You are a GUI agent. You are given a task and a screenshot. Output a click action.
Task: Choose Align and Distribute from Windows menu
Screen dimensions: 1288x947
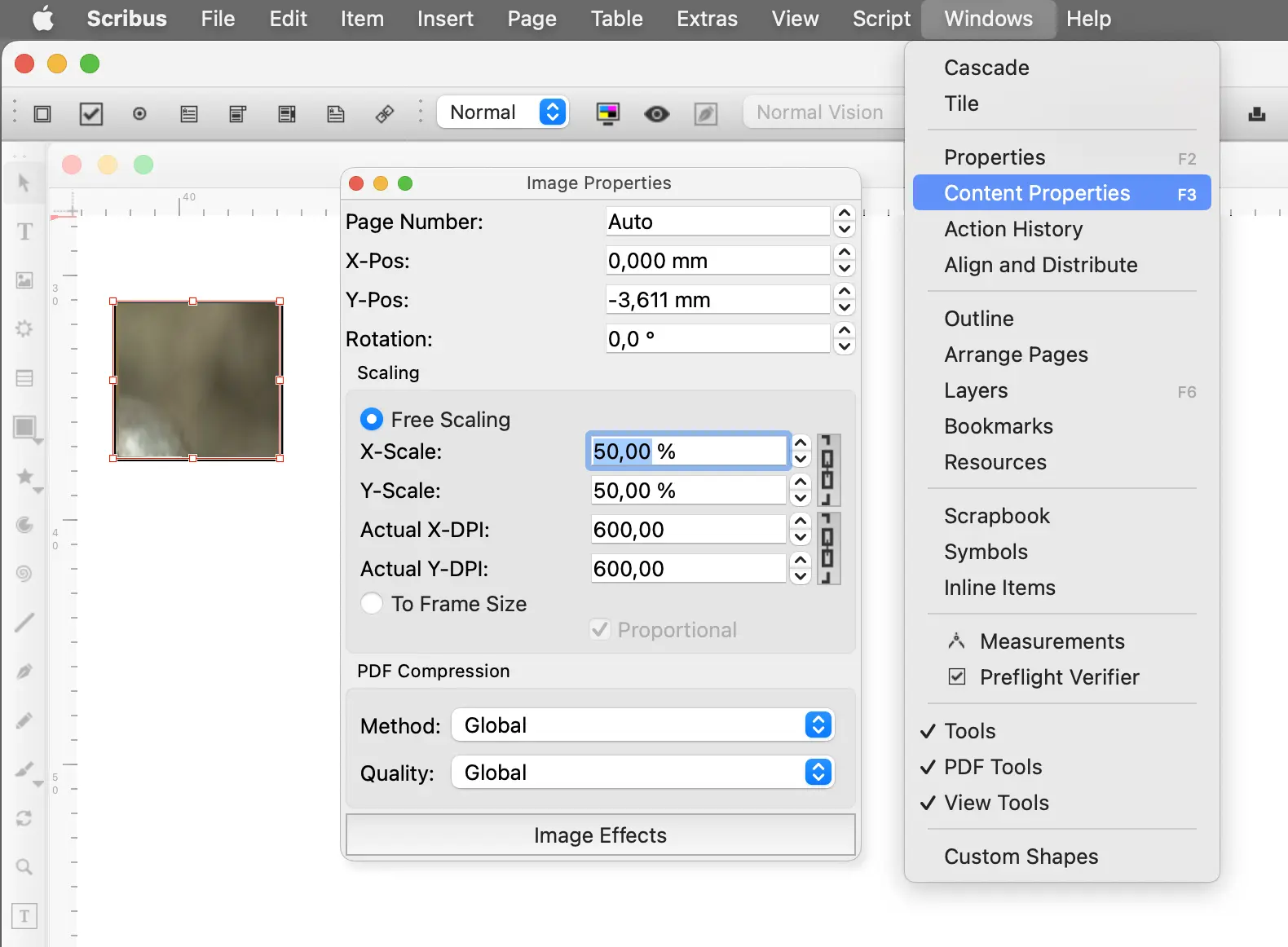pyautogui.click(x=1040, y=265)
